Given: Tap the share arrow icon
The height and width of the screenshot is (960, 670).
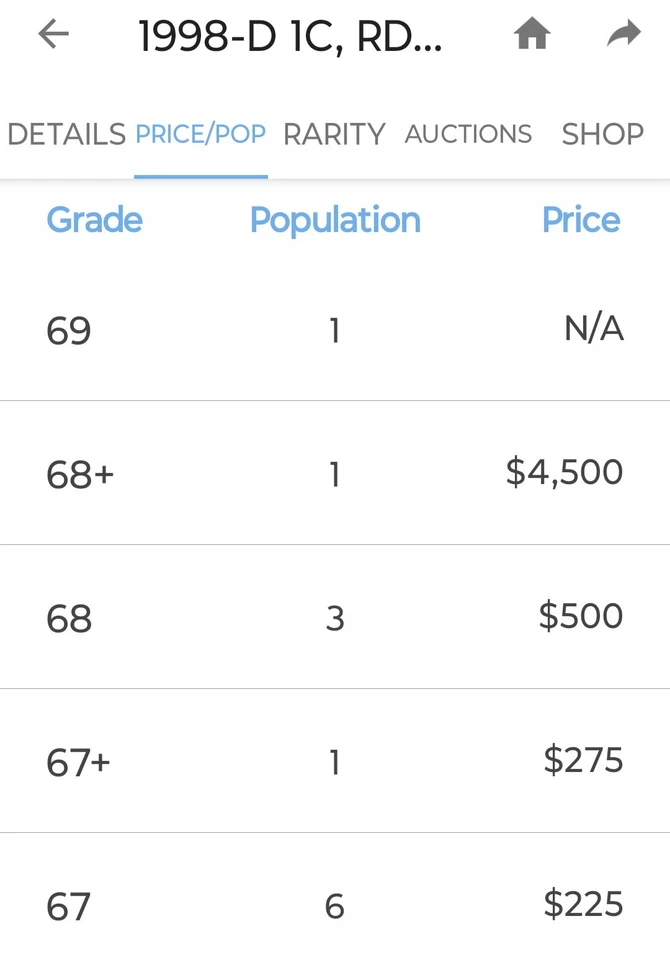Looking at the screenshot, I should (624, 35).
